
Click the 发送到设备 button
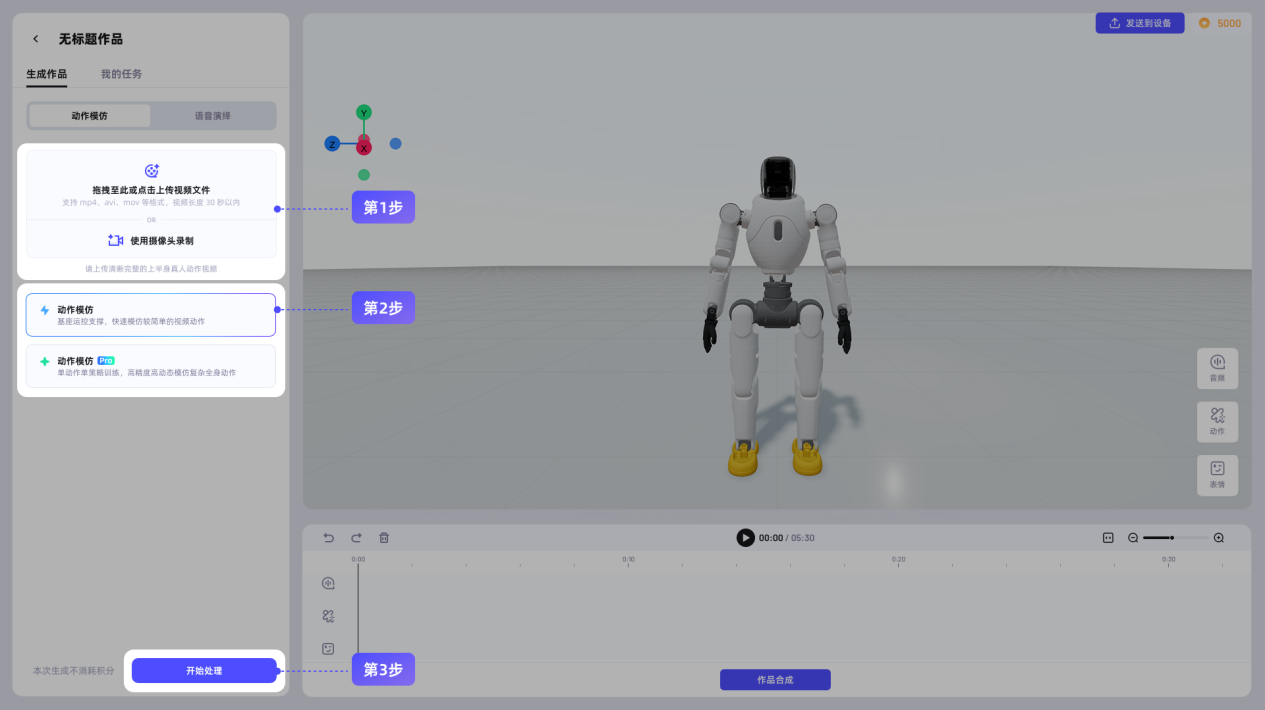coord(1140,23)
